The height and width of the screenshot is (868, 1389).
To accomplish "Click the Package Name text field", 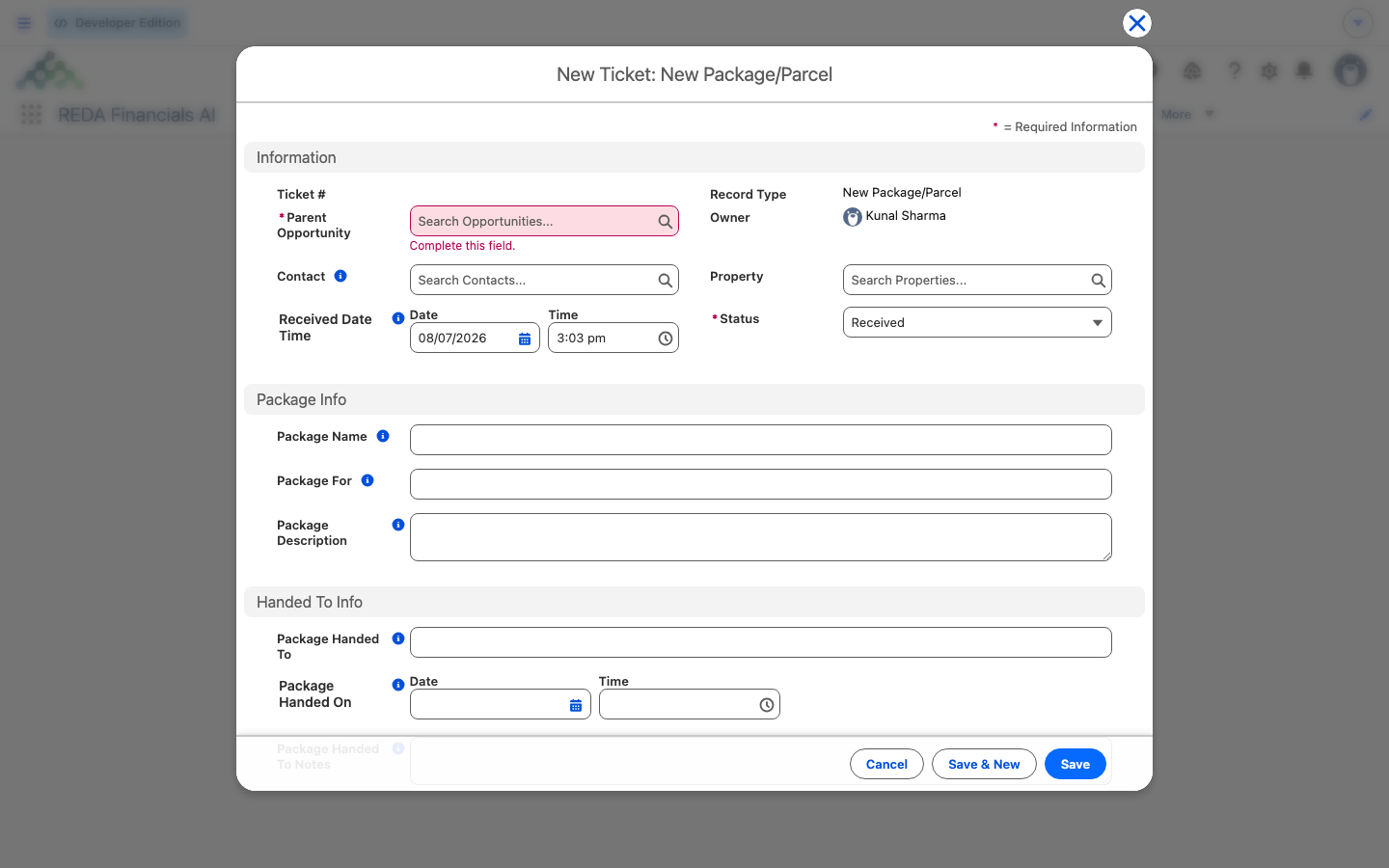I will [x=761, y=440].
